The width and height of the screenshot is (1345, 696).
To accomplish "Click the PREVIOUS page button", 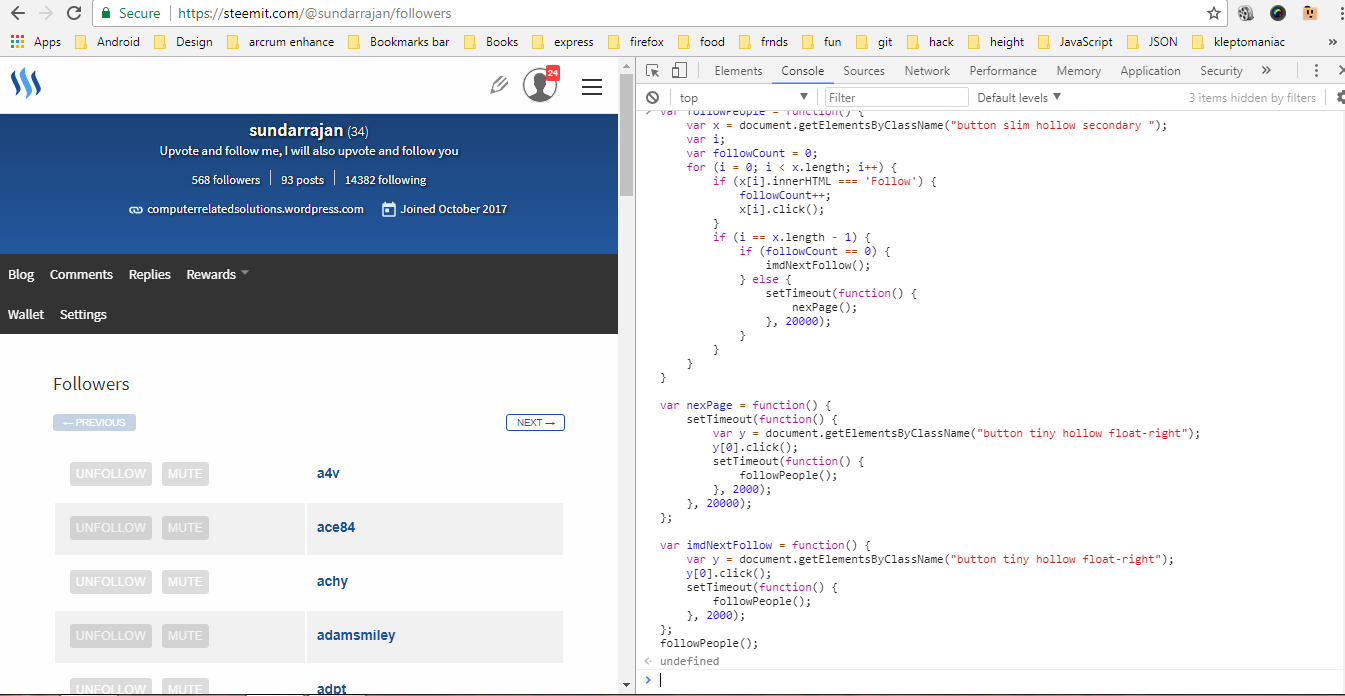I will (x=94, y=423).
